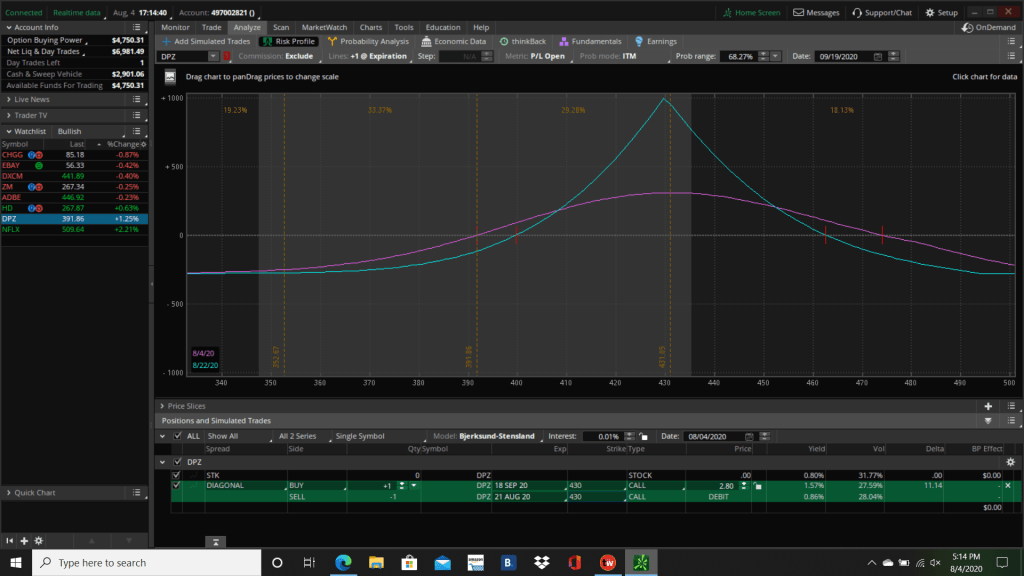Add a new price slice
The height and width of the screenshot is (576, 1024).
[988, 407]
